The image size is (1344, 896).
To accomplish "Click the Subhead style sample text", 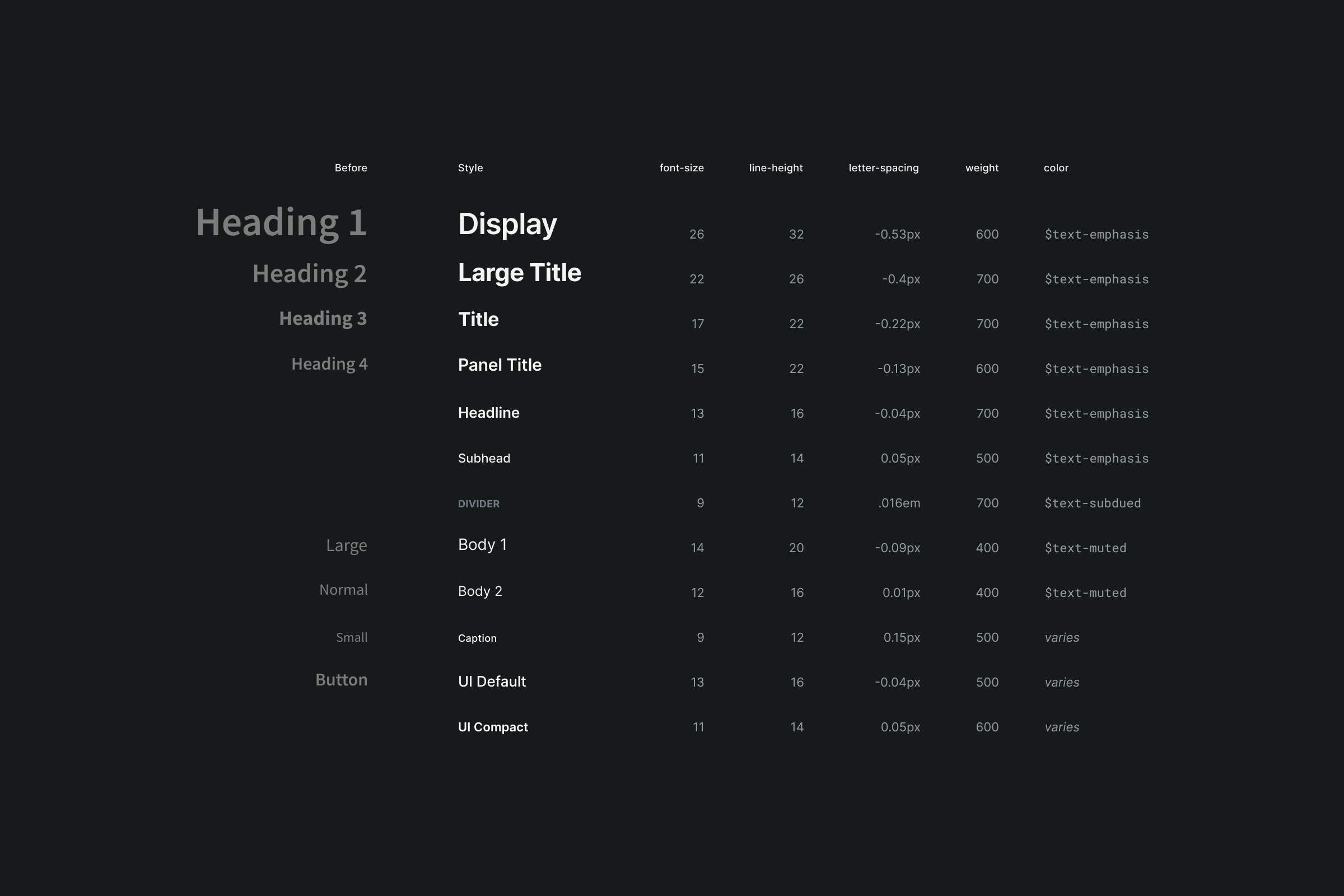I will click(x=483, y=458).
